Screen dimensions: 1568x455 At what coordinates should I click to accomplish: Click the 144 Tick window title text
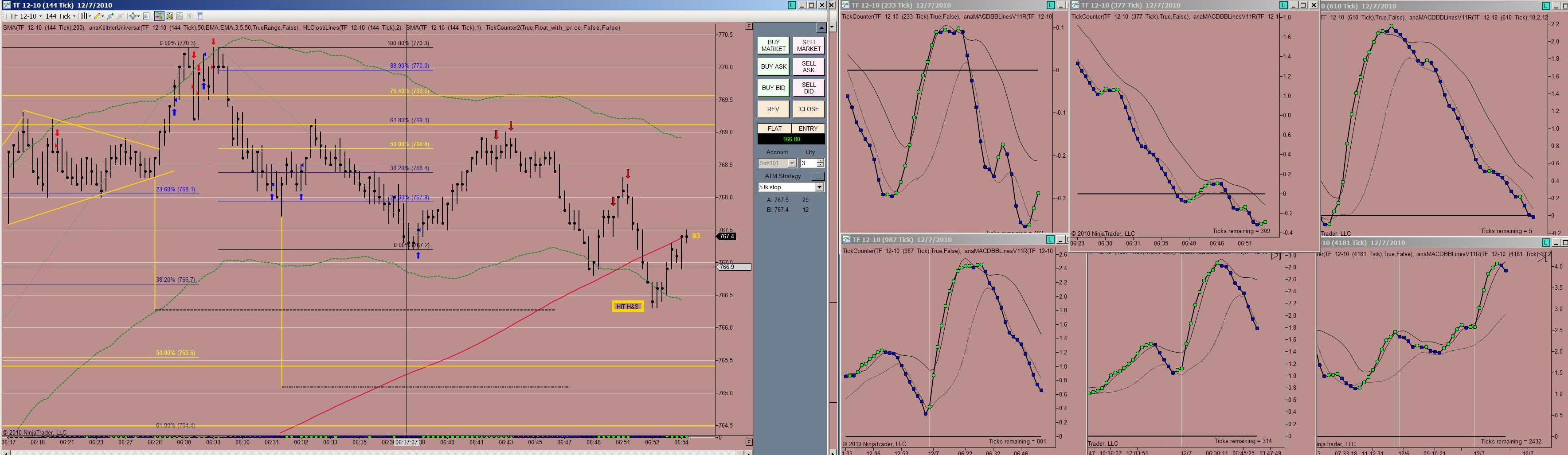pos(63,5)
